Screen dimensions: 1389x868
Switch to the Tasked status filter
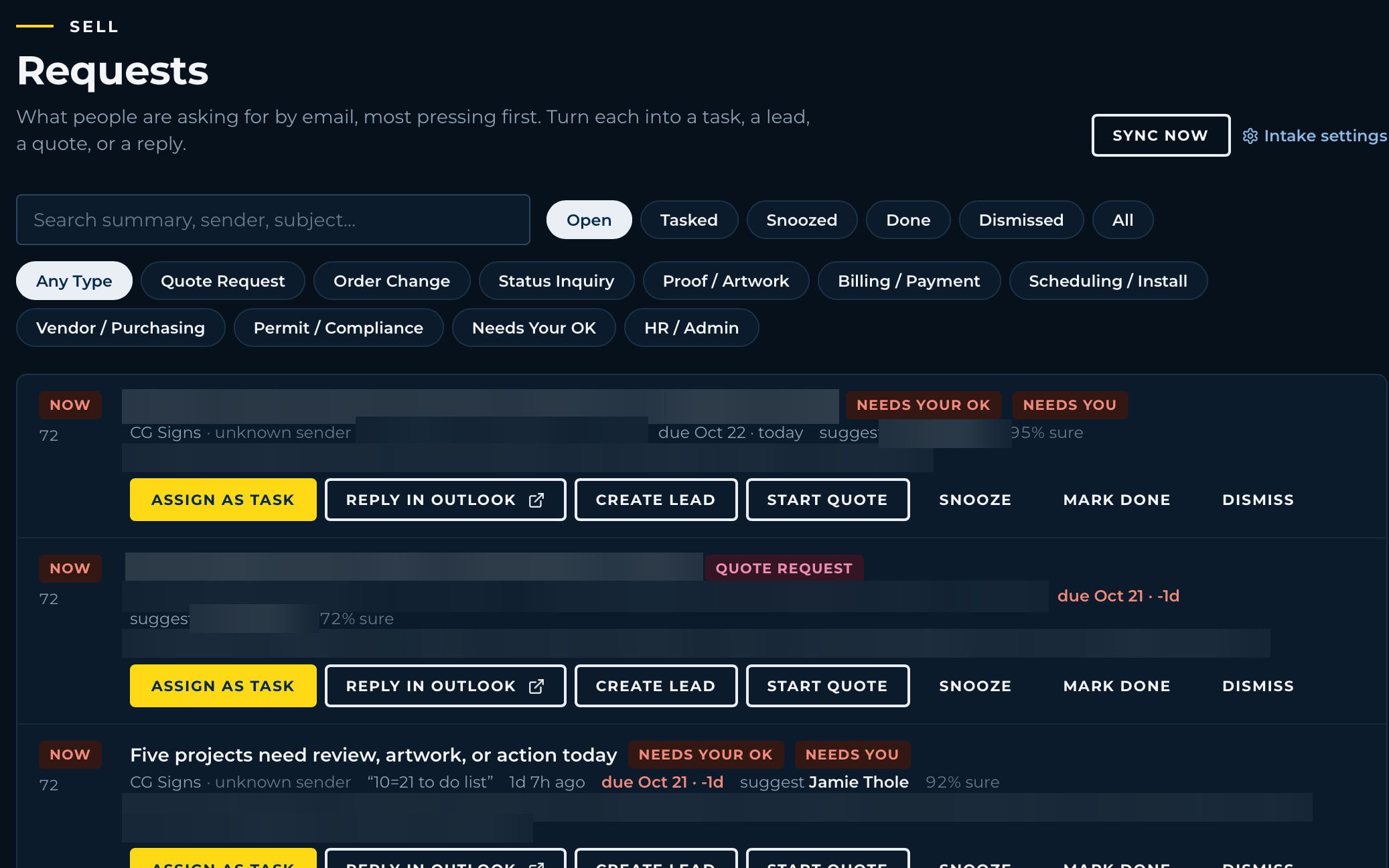688,220
